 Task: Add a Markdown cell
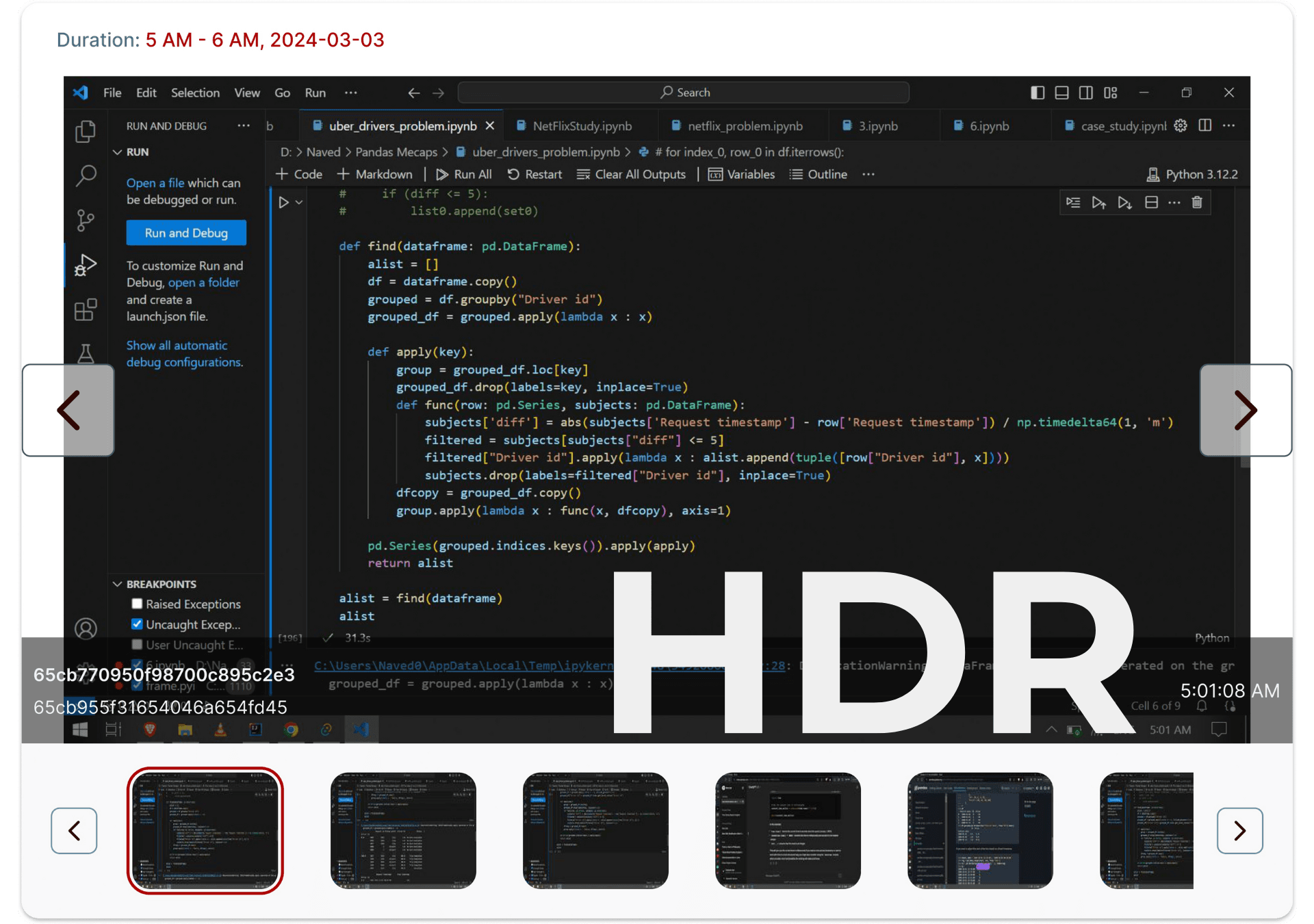click(375, 175)
